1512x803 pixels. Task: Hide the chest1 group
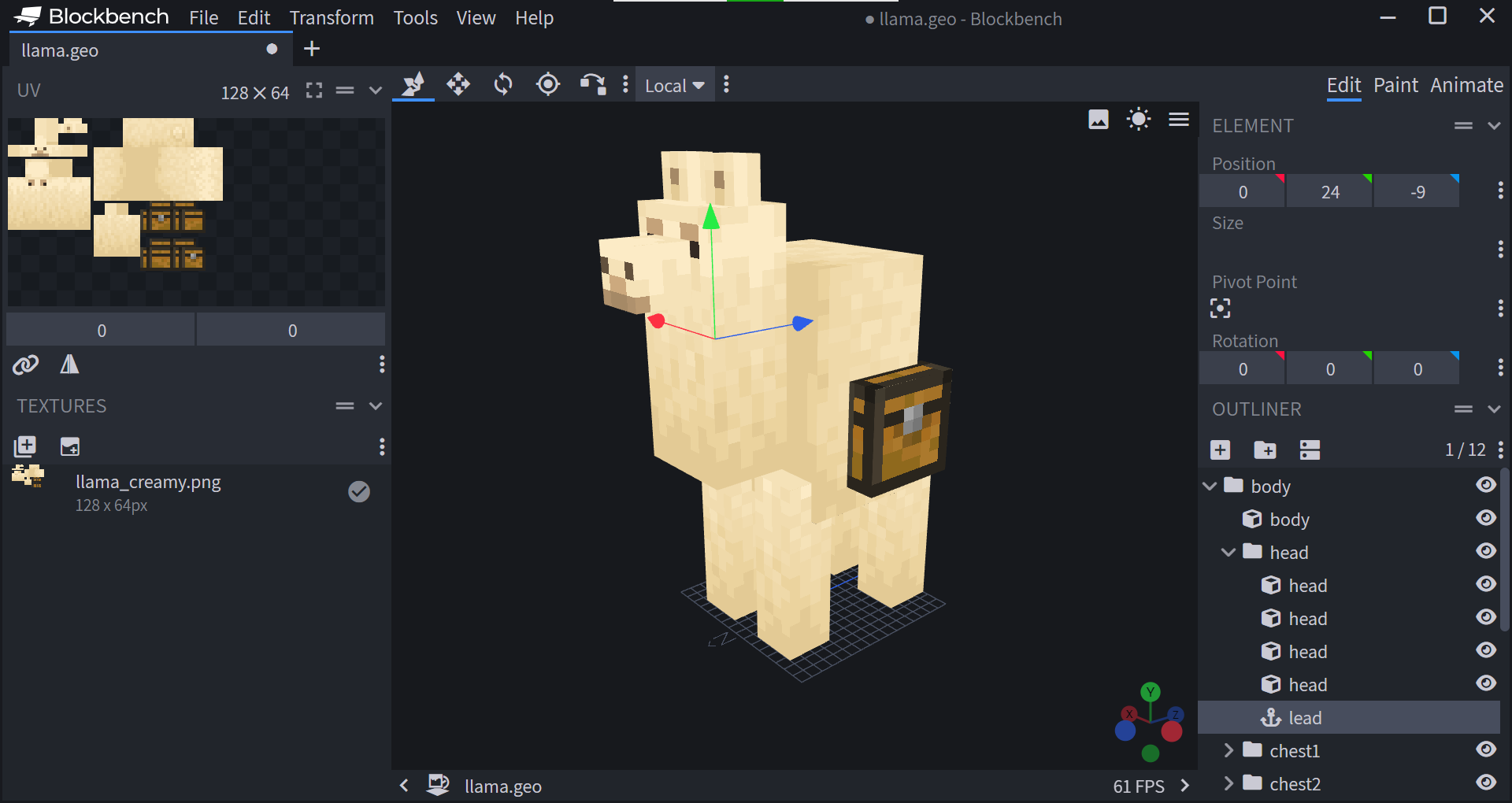coord(1486,749)
